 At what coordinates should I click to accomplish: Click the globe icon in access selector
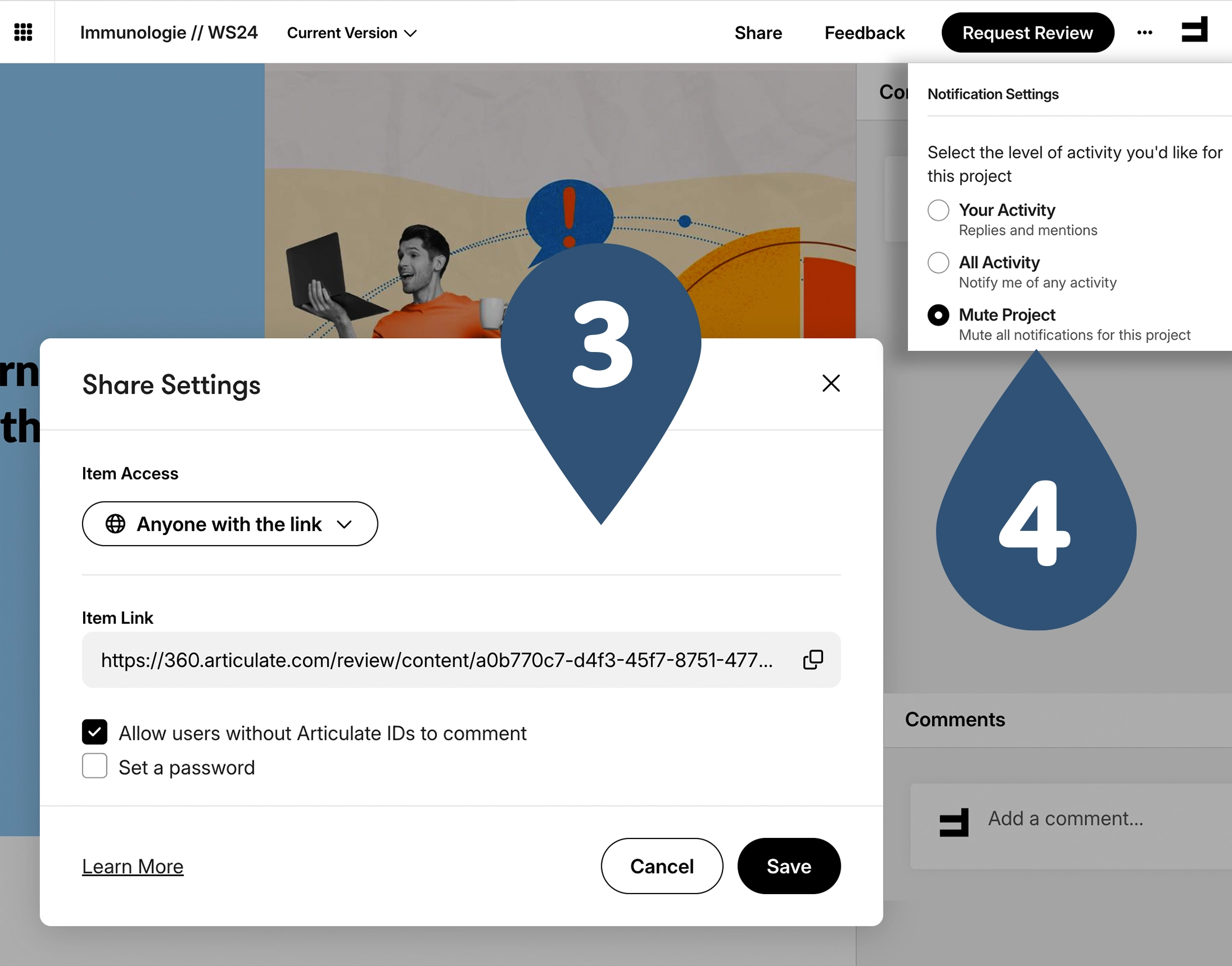coord(115,524)
